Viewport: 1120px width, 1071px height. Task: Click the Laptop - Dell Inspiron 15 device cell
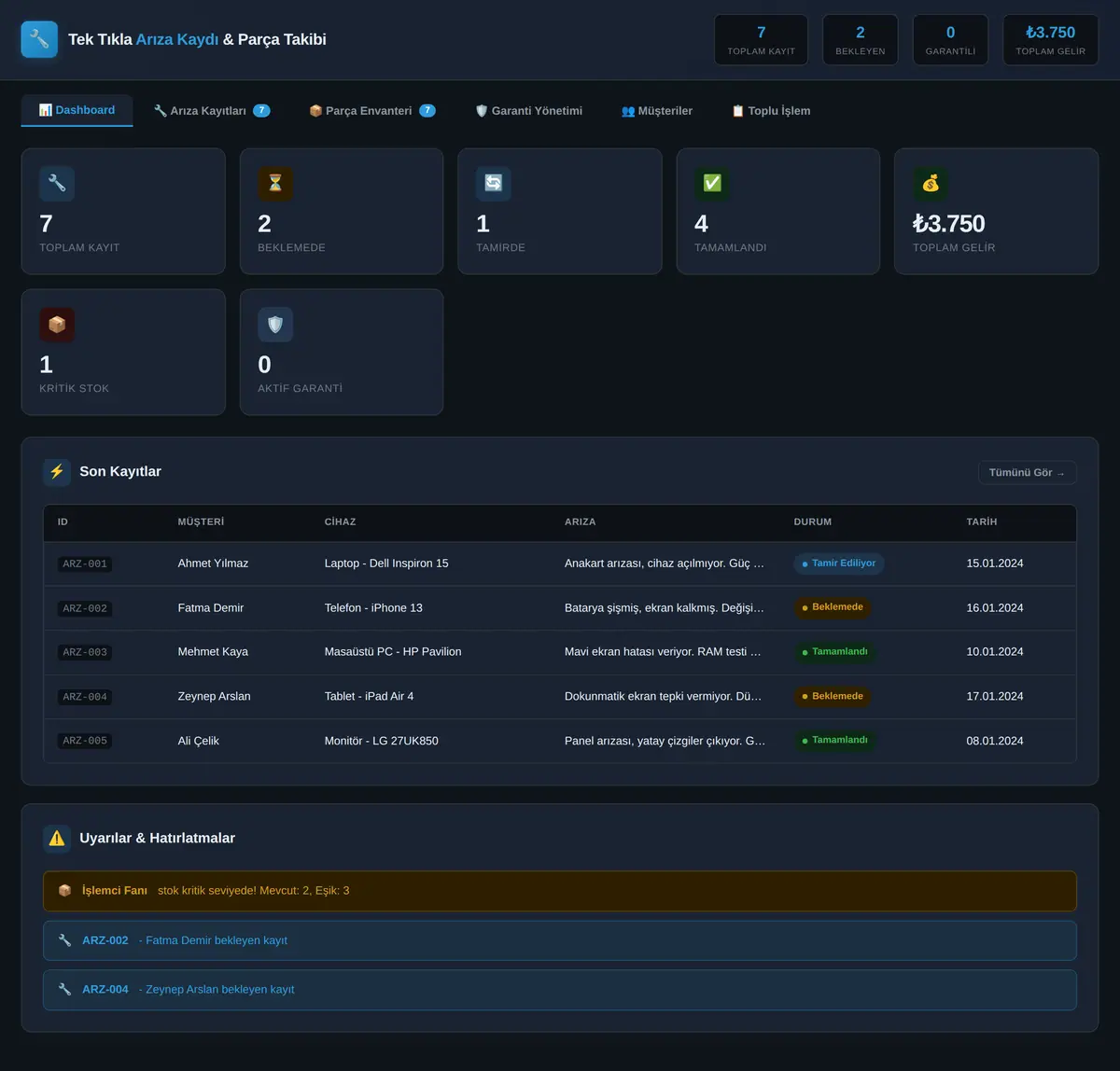pyautogui.click(x=386, y=563)
